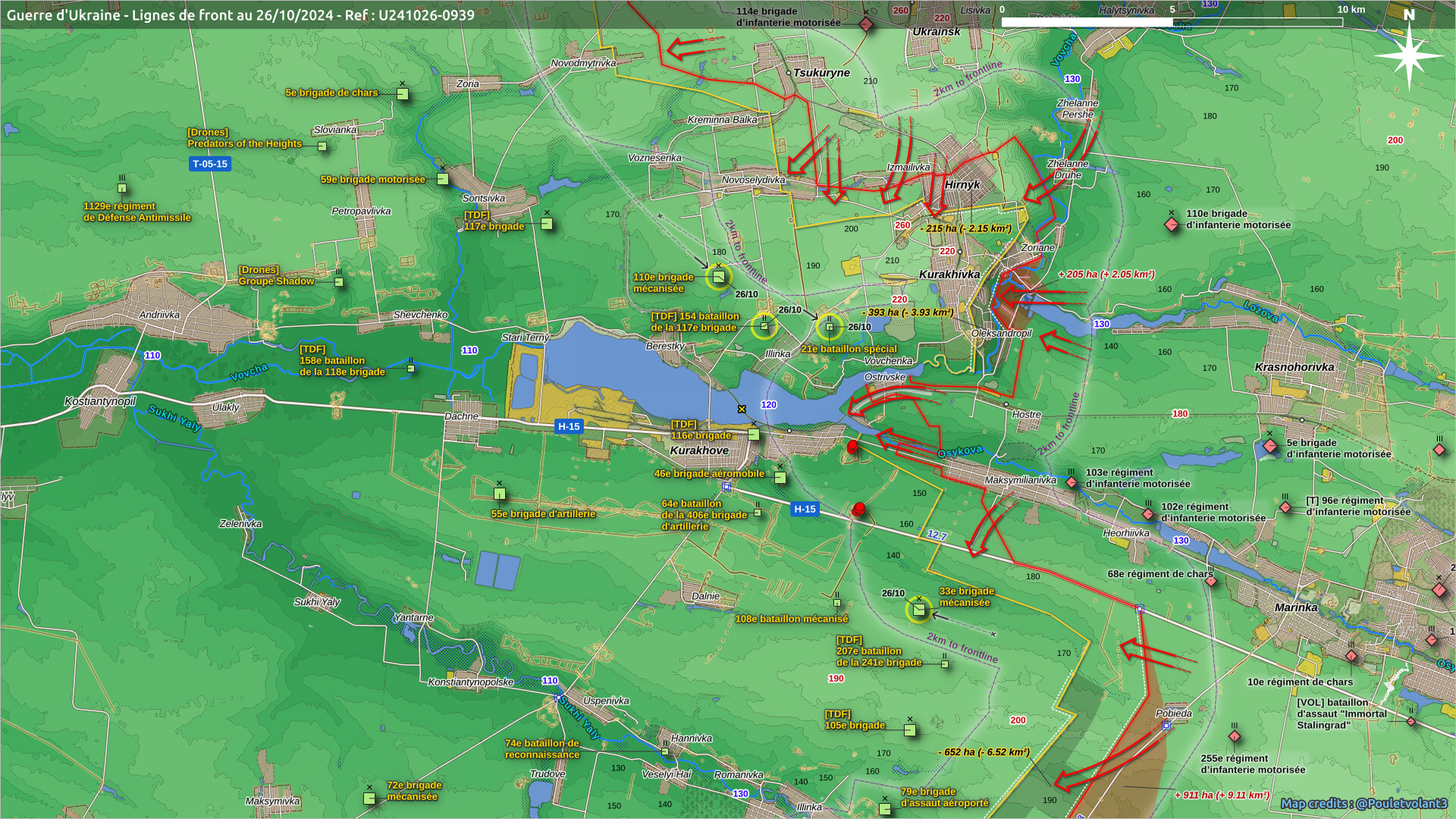Screen dimensions: 1456x819
Task: Click the T-05-15 road shield
Action: [210, 164]
